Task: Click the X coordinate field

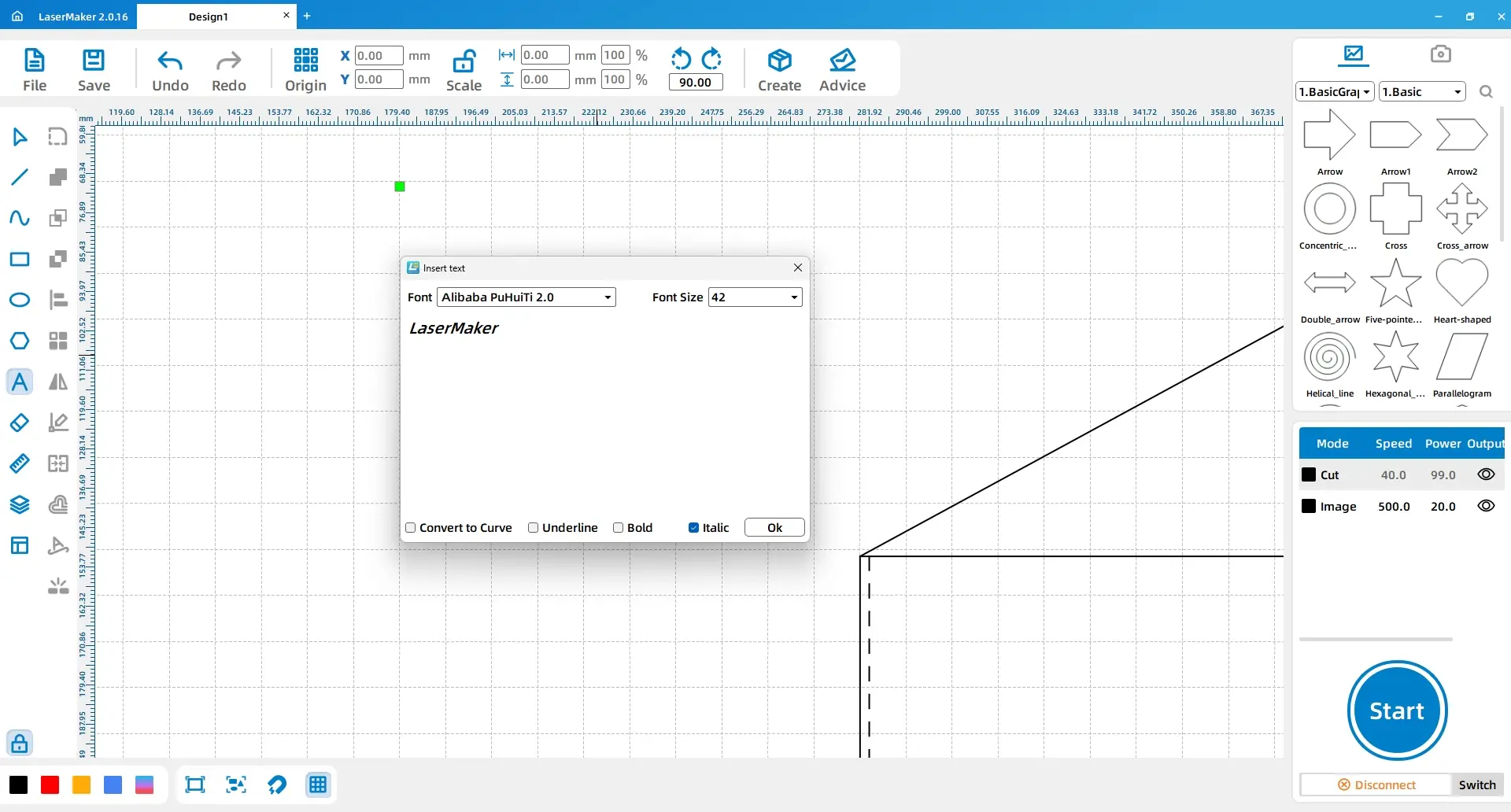Action: (x=379, y=55)
